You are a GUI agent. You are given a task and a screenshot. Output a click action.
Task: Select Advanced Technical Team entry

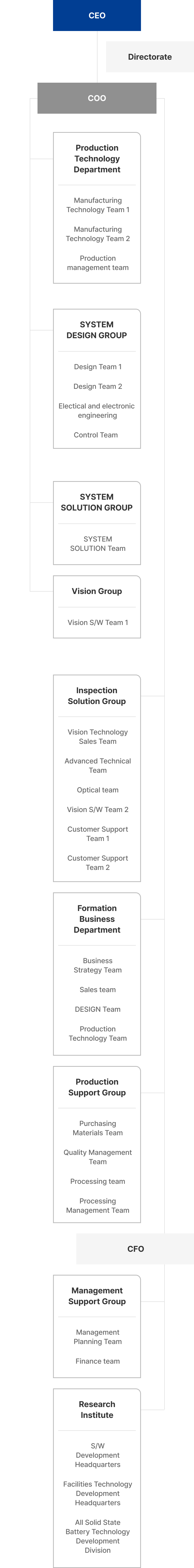[x=98, y=766]
